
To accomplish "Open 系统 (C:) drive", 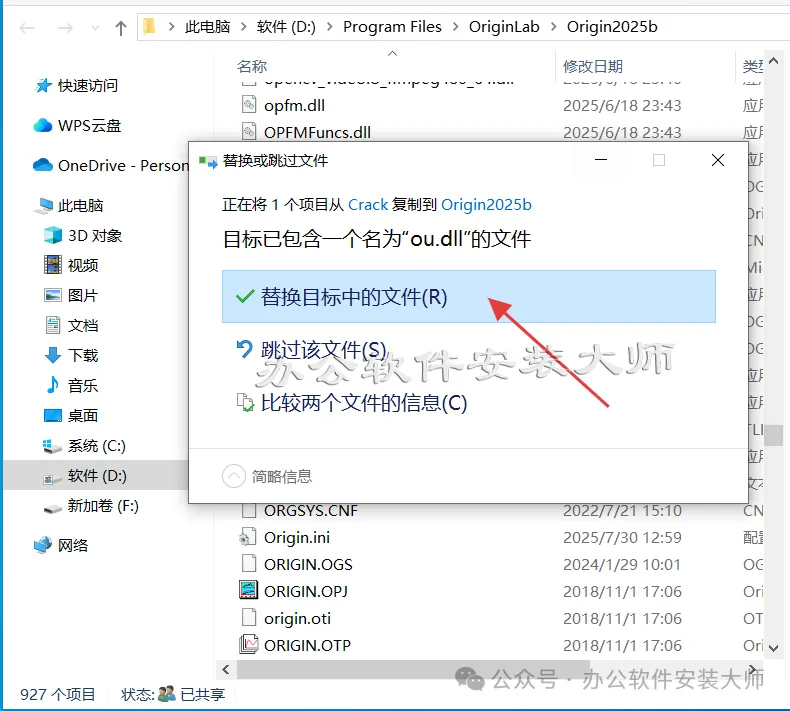I will (97, 445).
